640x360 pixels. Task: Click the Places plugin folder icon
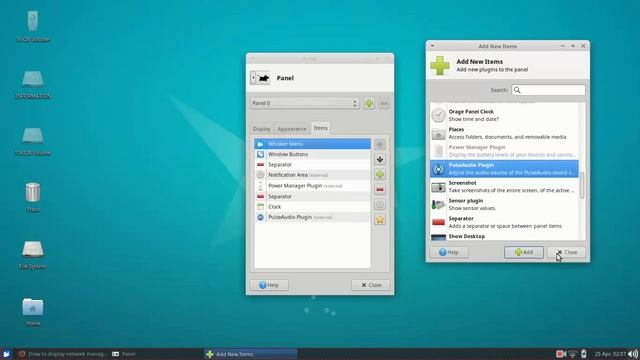tap(438, 133)
